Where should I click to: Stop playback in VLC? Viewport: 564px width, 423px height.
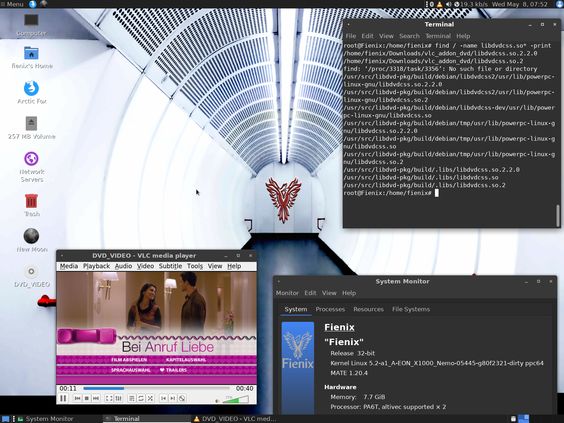[x=86, y=398]
